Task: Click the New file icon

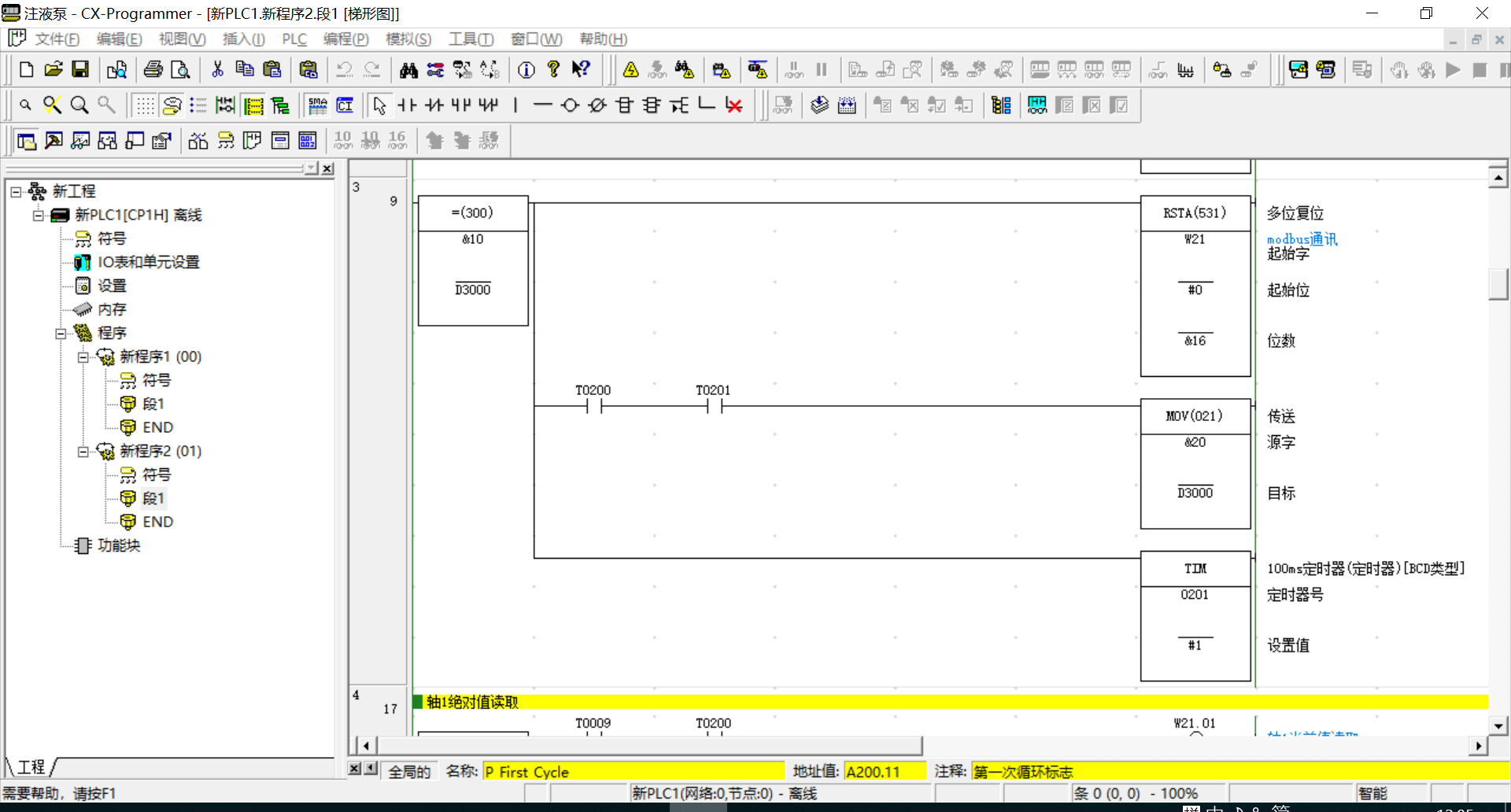Action: (x=26, y=70)
